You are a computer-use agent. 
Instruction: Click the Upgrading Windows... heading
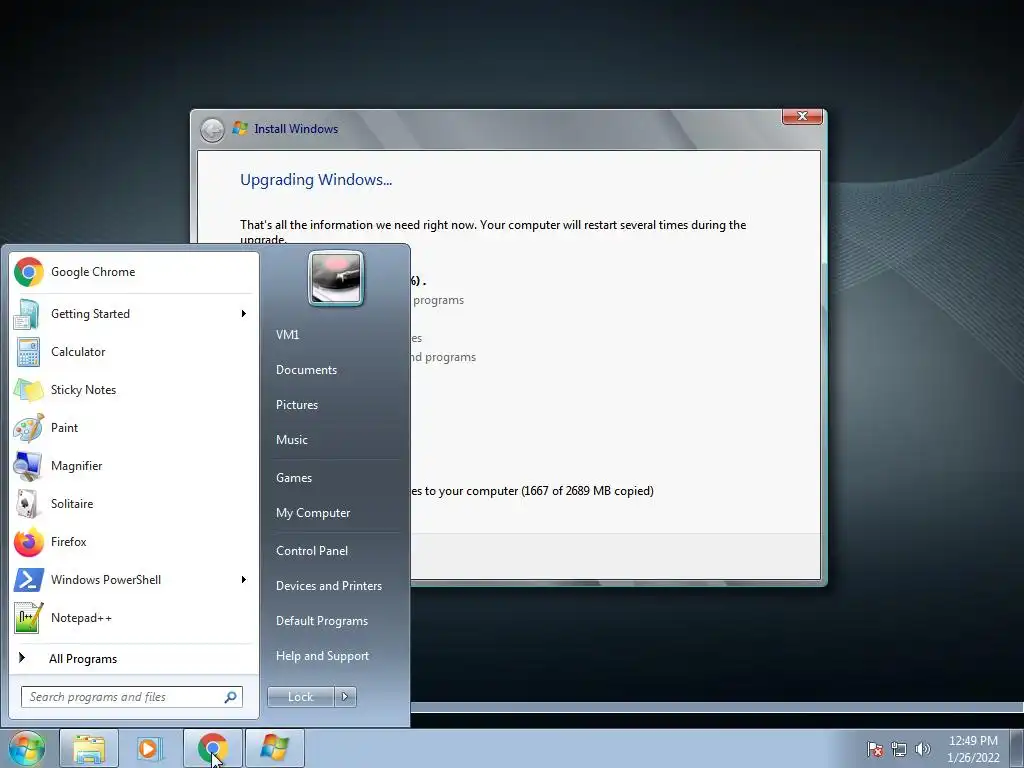tap(316, 180)
